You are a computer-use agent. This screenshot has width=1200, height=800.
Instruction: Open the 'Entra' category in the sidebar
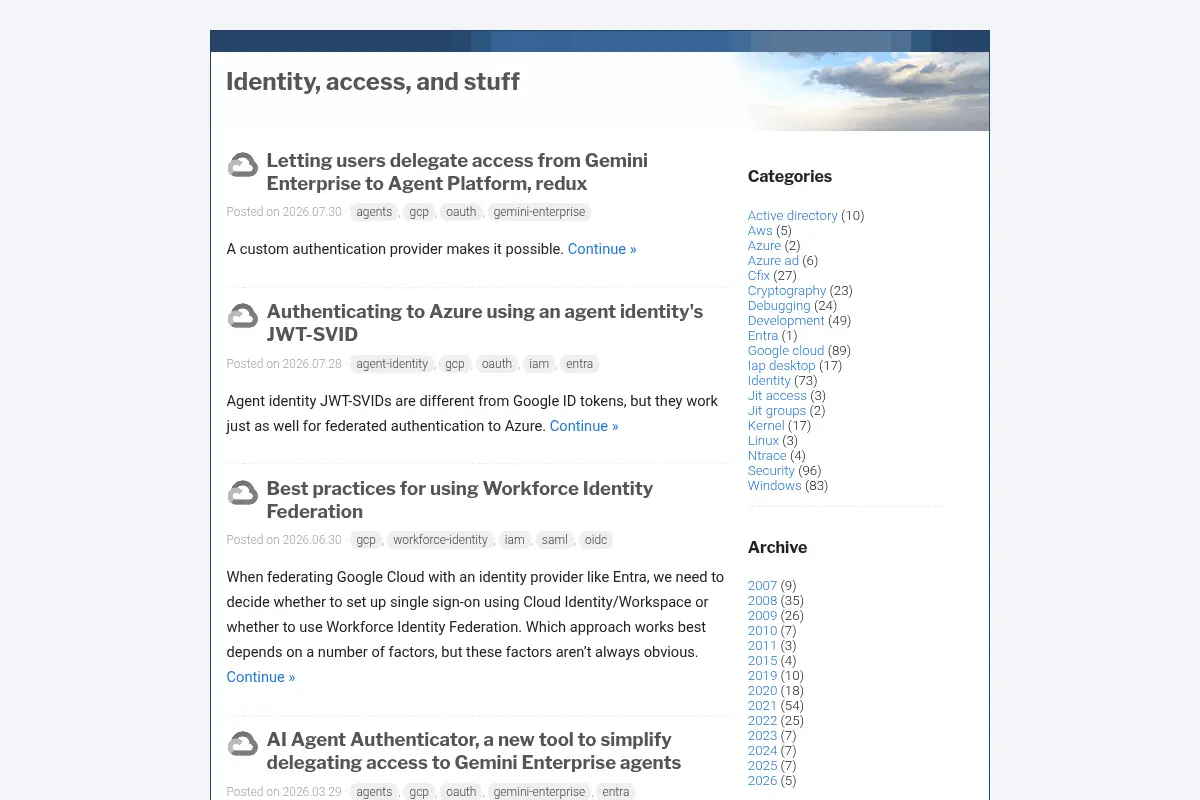click(x=763, y=336)
